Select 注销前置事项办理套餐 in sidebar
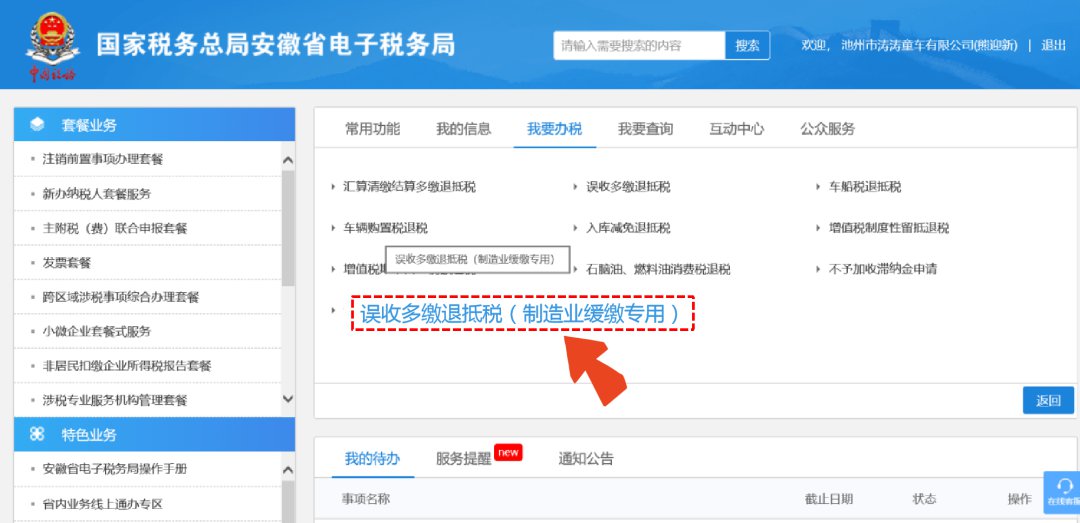 (103, 159)
